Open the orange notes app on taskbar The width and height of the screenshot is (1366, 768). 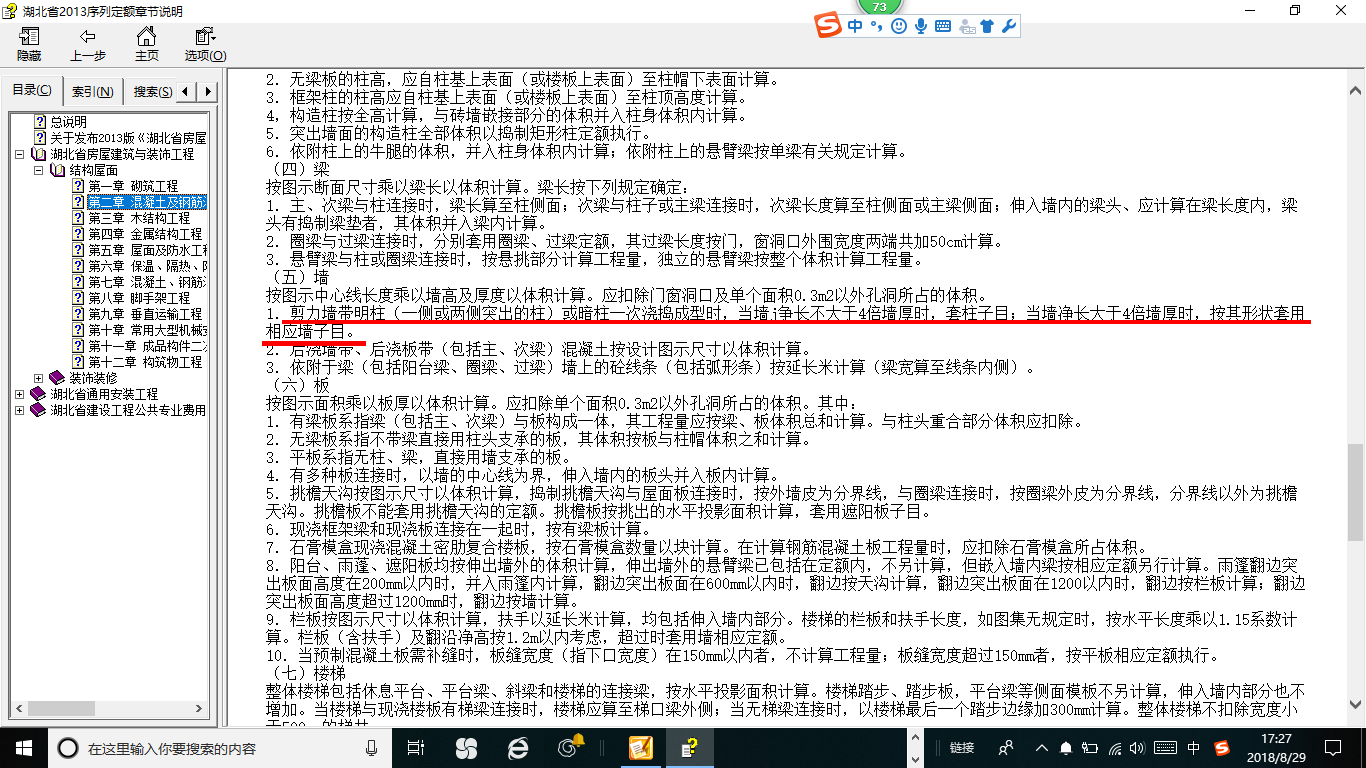640,747
